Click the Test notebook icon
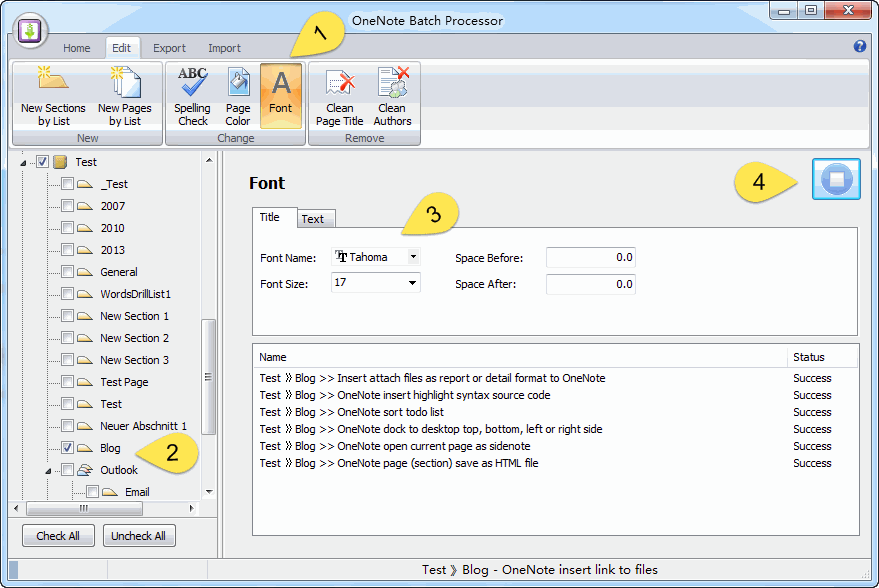Viewport: 879px width, 588px height. click(60, 162)
